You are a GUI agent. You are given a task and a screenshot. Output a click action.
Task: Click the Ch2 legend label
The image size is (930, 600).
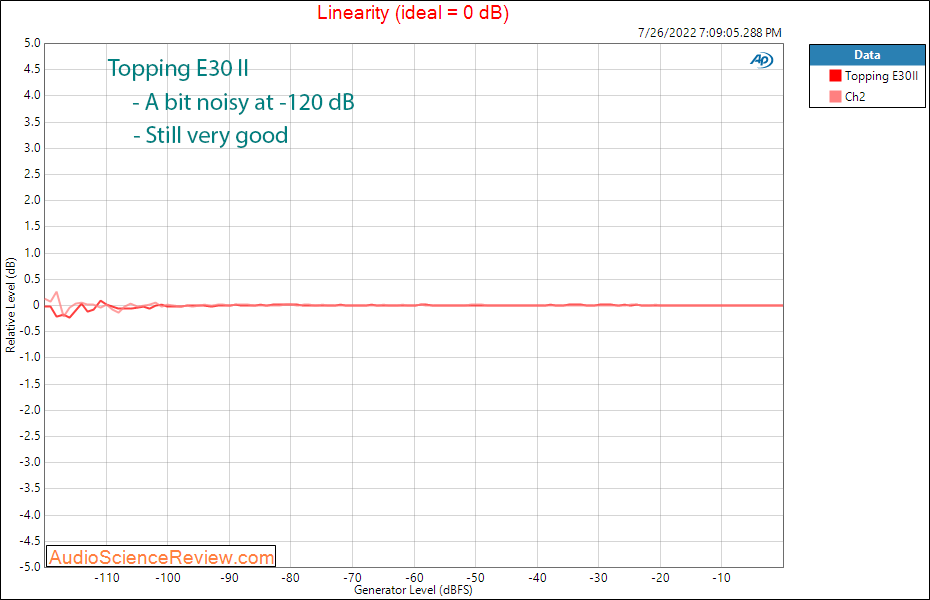(x=855, y=97)
